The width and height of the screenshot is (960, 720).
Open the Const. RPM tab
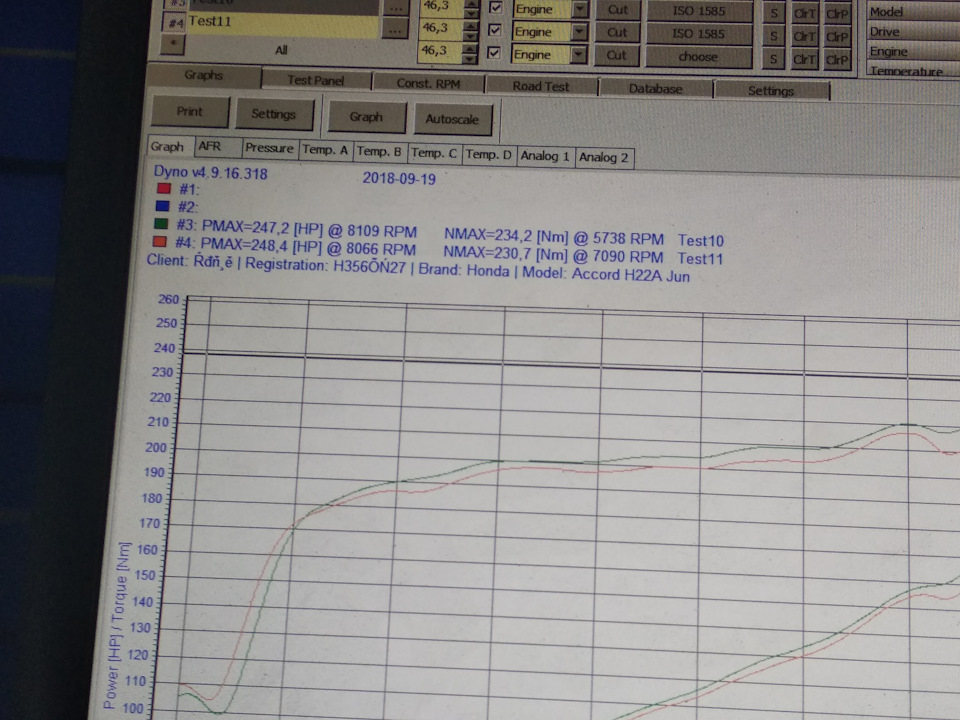[428, 84]
